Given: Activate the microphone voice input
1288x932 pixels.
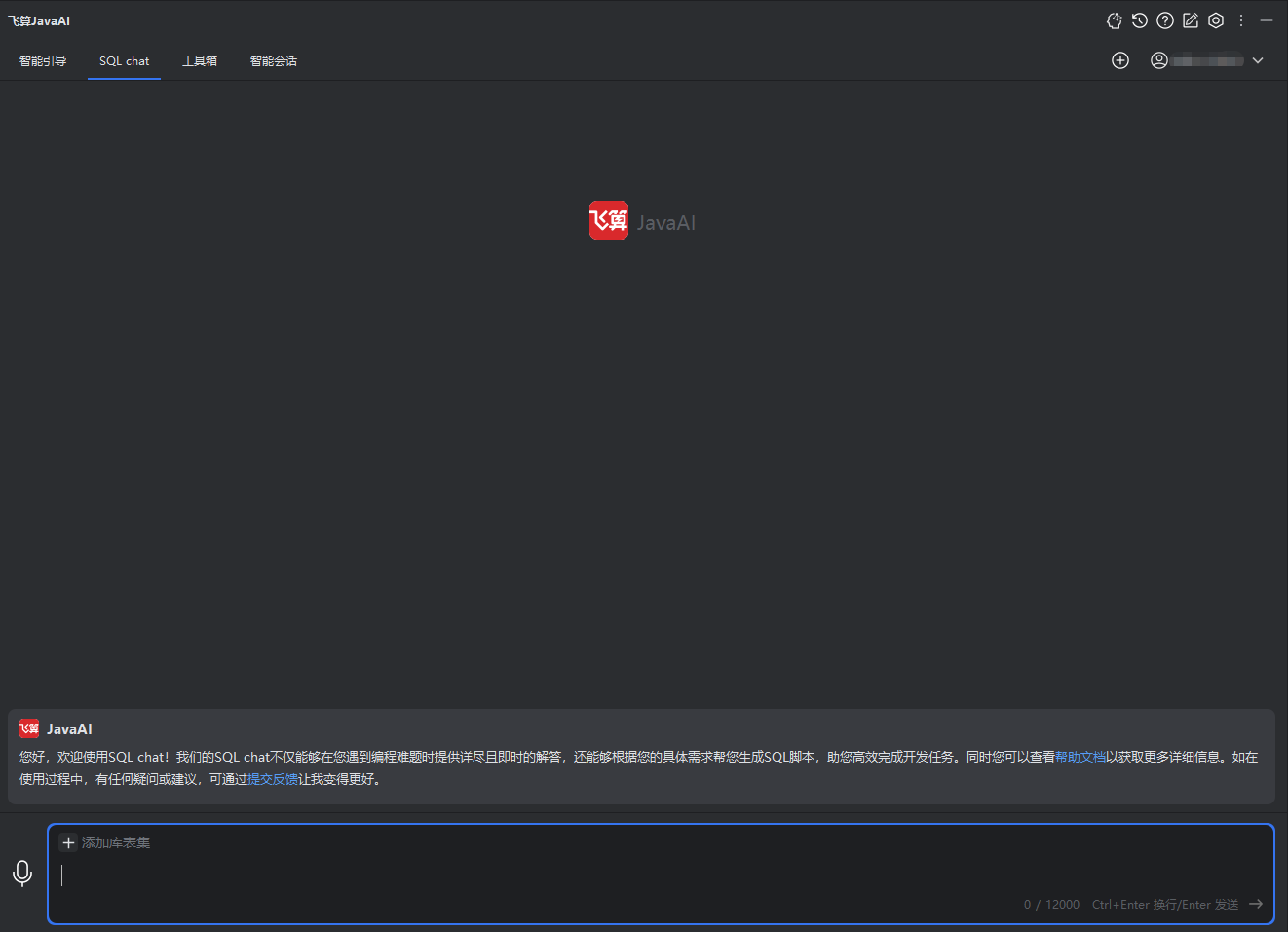Looking at the screenshot, I should tap(22, 874).
